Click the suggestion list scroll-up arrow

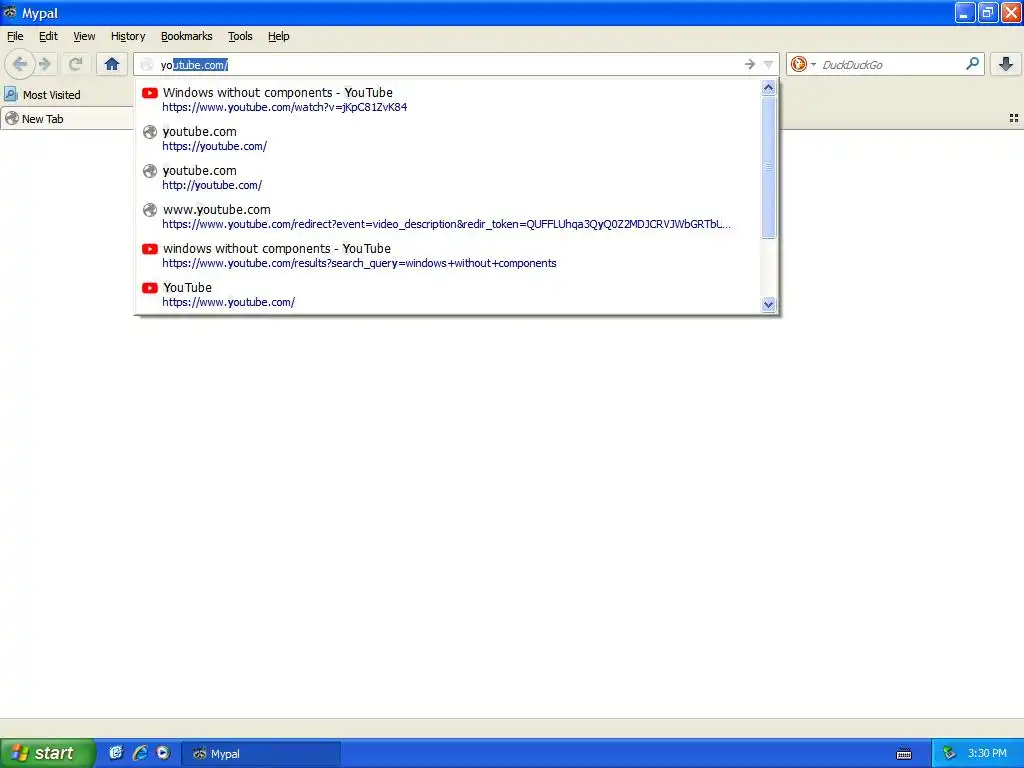[769, 88]
